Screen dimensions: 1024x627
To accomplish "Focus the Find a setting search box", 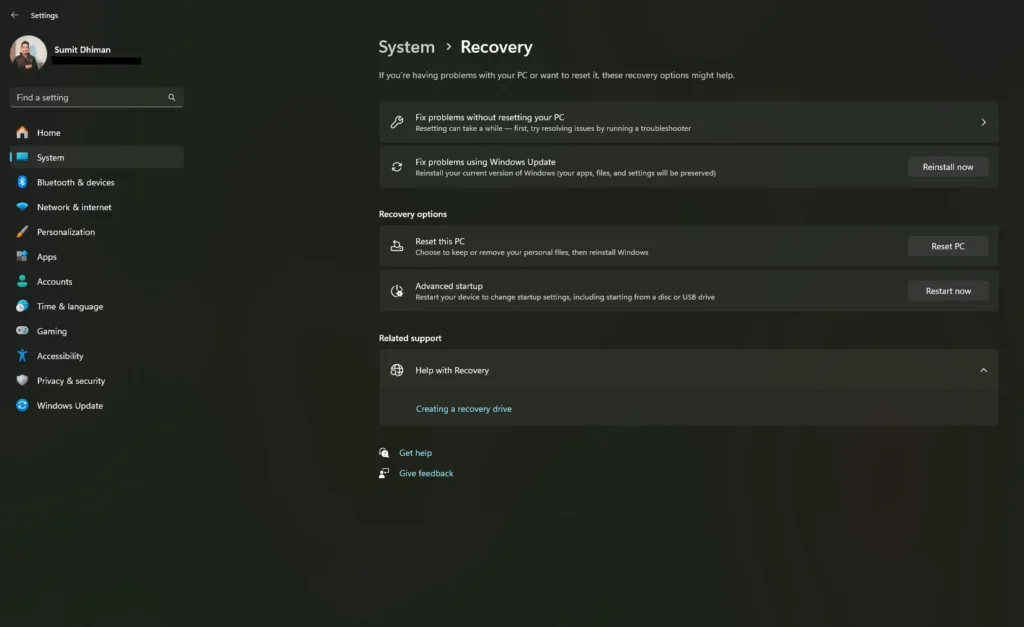I will pos(97,97).
